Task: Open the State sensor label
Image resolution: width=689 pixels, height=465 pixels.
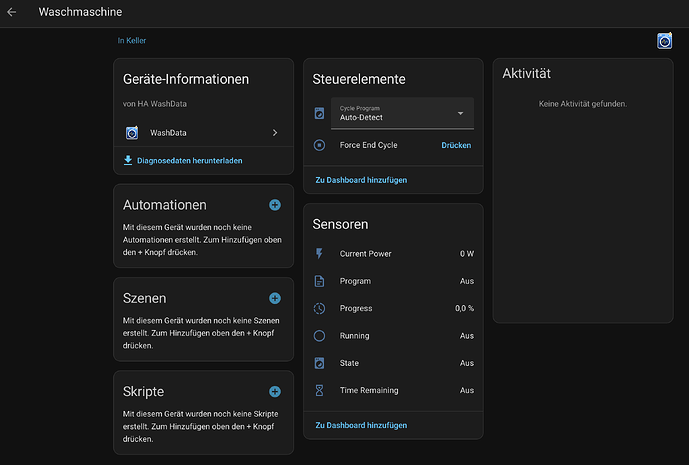Action: coord(349,363)
